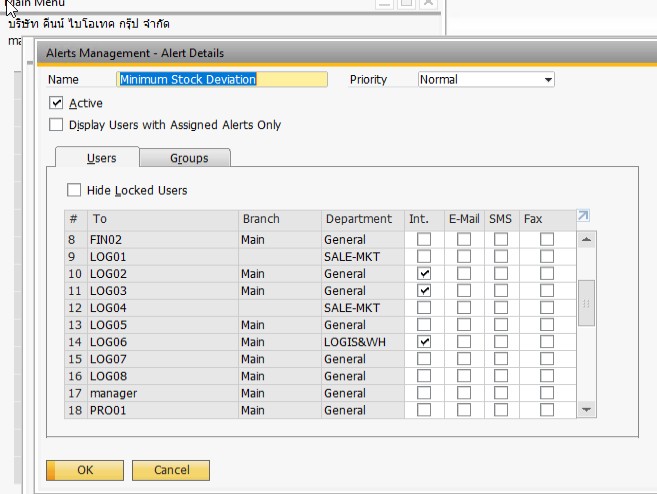Click the PRO01 user name cell
The image size is (657, 494).
163,410
